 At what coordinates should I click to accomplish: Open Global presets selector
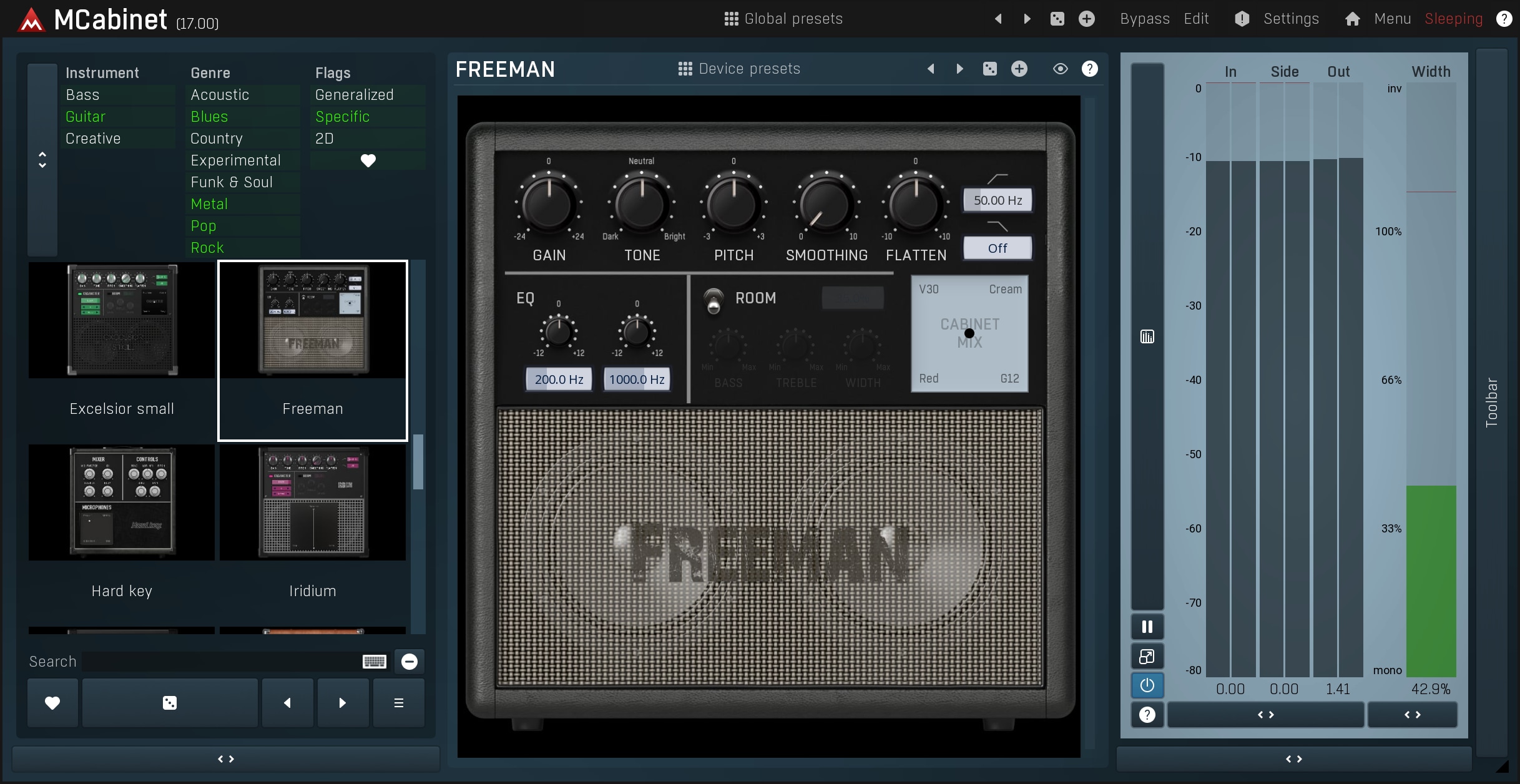[783, 19]
